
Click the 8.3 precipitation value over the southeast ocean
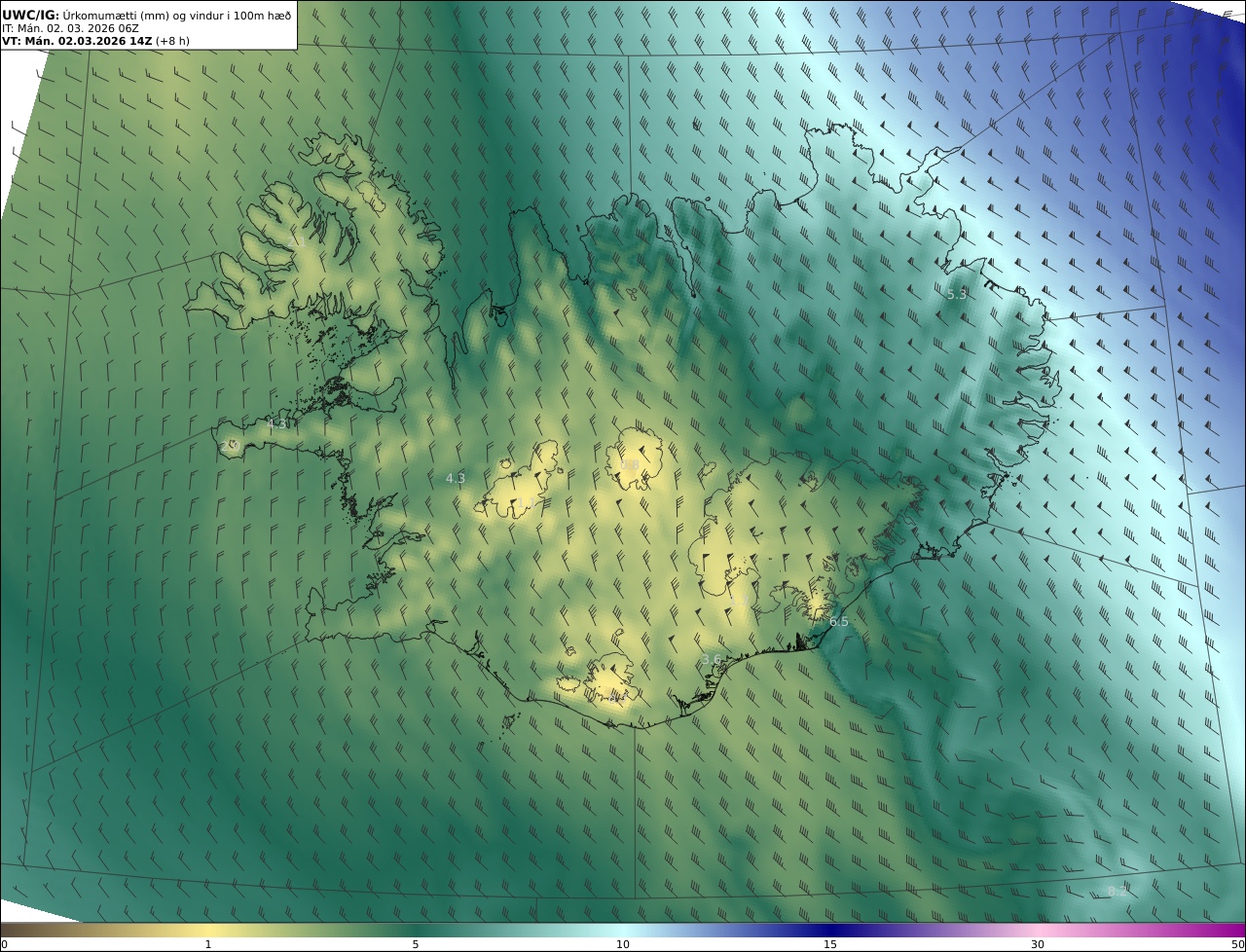tap(1118, 892)
